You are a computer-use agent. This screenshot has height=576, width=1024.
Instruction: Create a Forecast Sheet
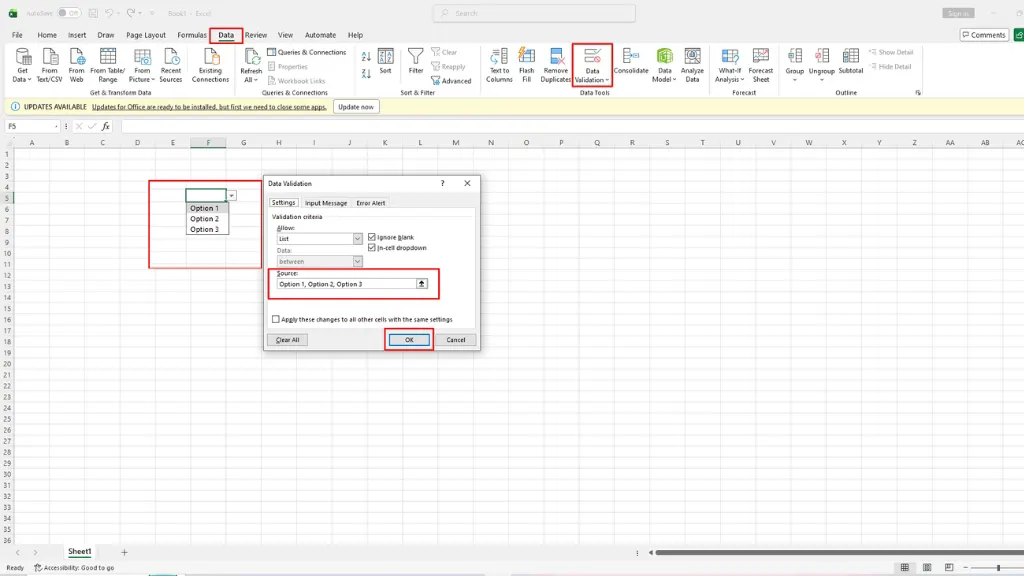[x=761, y=65]
